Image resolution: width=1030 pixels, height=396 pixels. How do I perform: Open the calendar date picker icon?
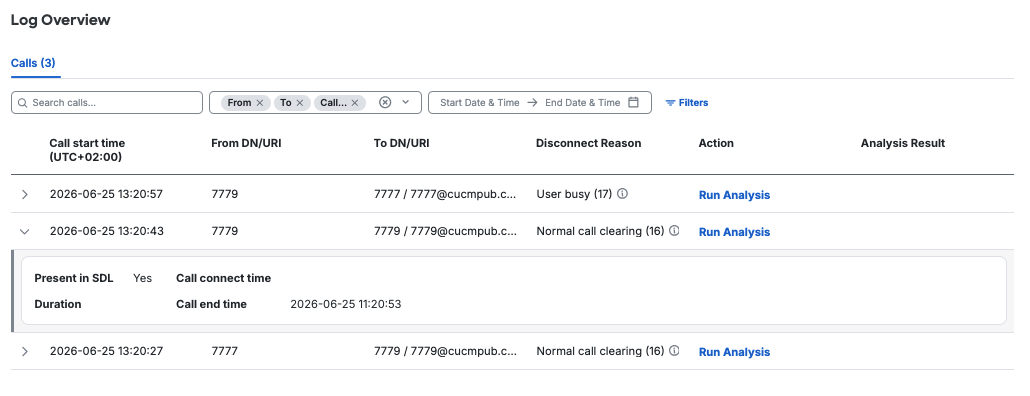pos(633,102)
